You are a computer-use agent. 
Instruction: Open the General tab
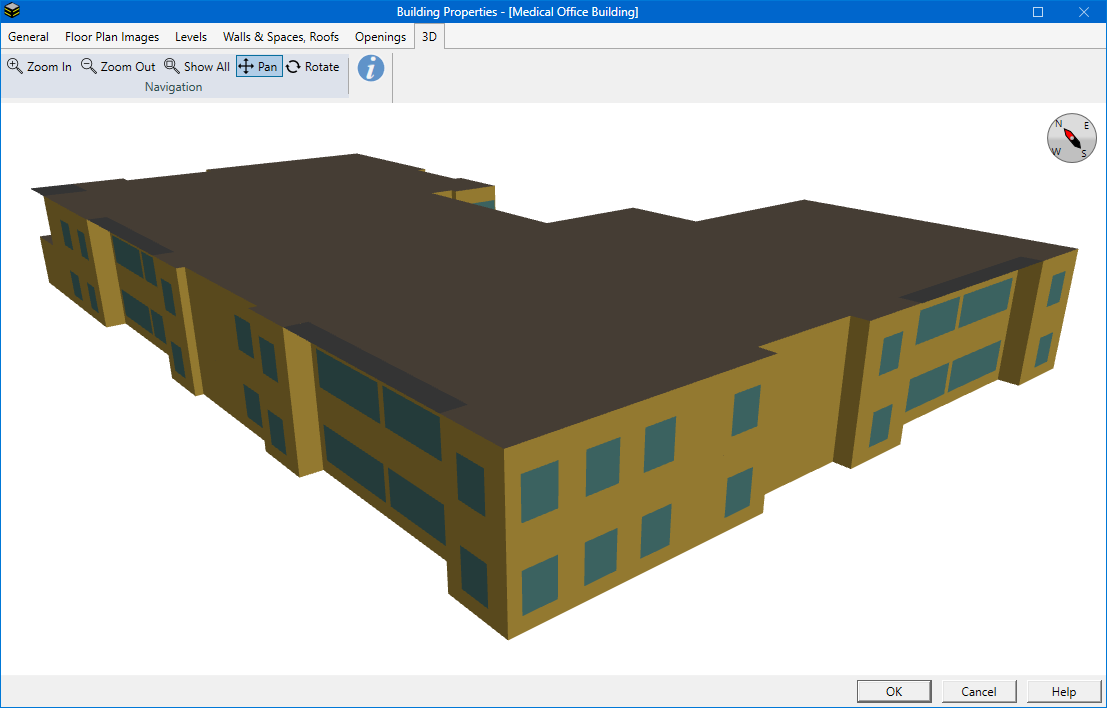tap(28, 37)
